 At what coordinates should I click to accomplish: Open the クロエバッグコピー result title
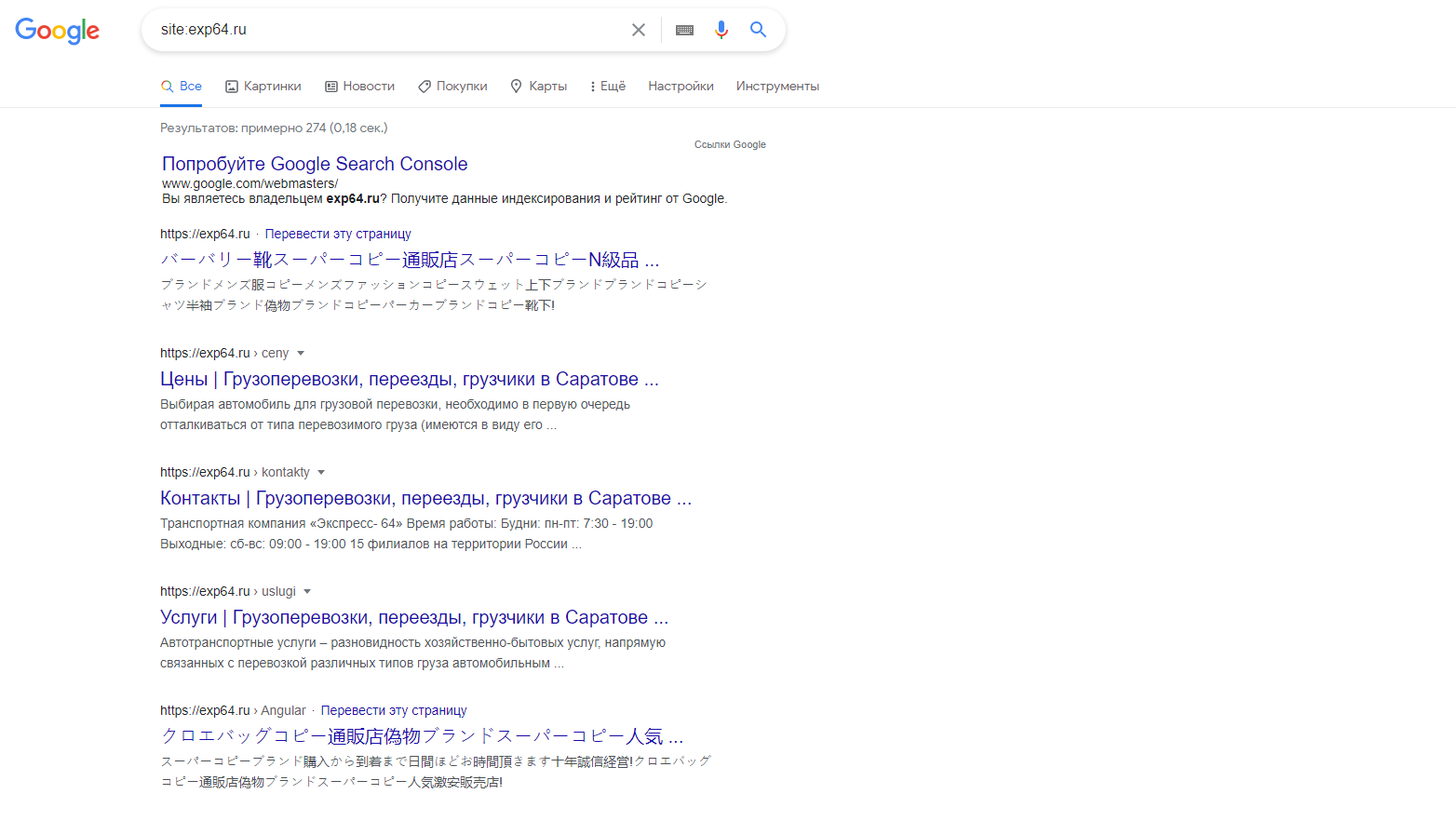click(x=422, y=736)
